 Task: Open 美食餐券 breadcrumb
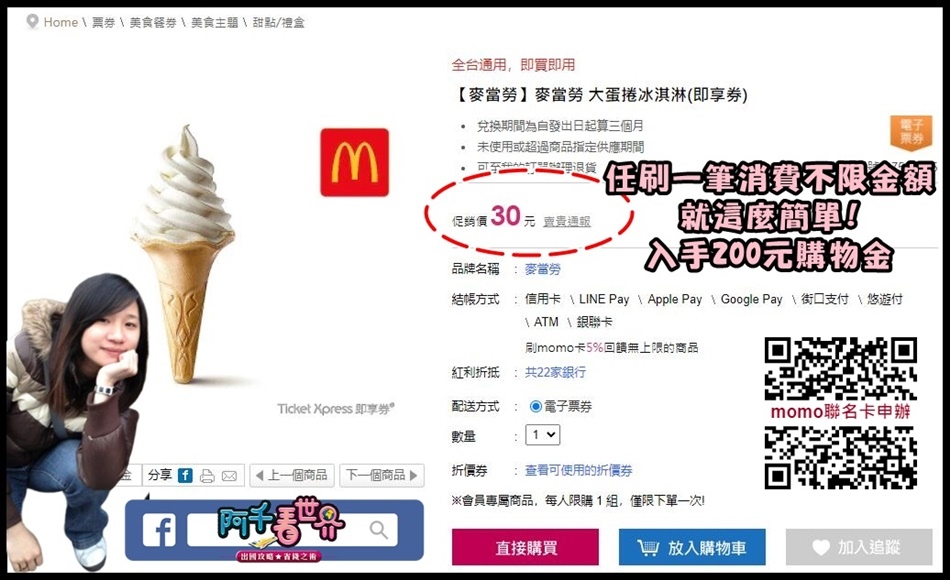[x=153, y=22]
